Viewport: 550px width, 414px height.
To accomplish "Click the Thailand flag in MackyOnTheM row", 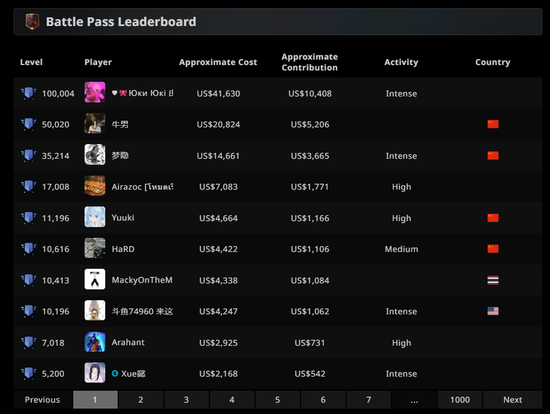I will point(493,280).
